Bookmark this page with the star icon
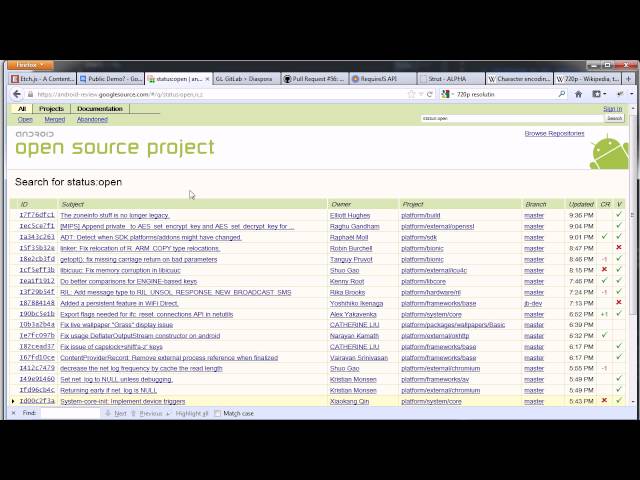Viewport: 640px width, 480px height. 411,94
